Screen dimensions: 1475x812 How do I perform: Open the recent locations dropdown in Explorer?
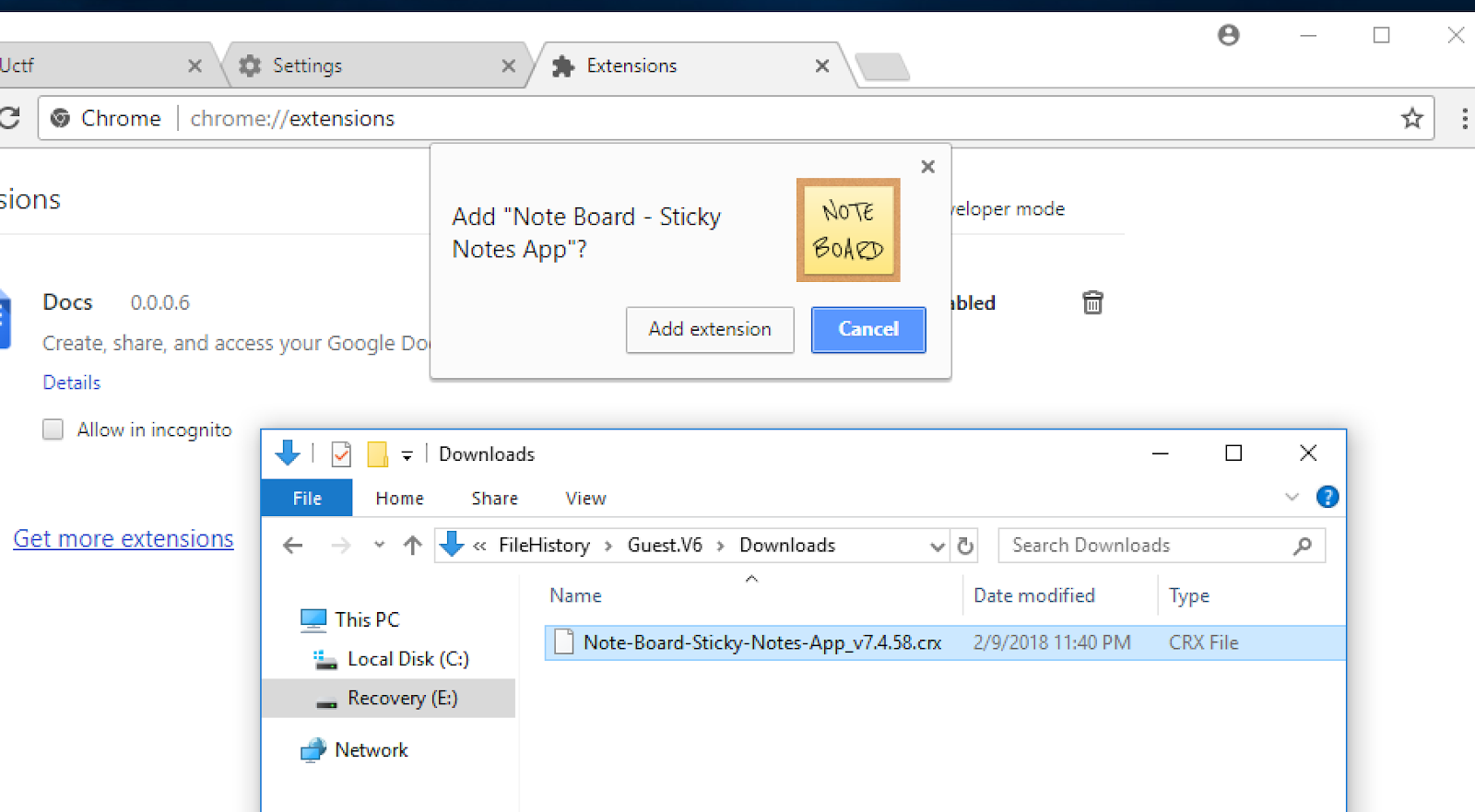coord(379,546)
